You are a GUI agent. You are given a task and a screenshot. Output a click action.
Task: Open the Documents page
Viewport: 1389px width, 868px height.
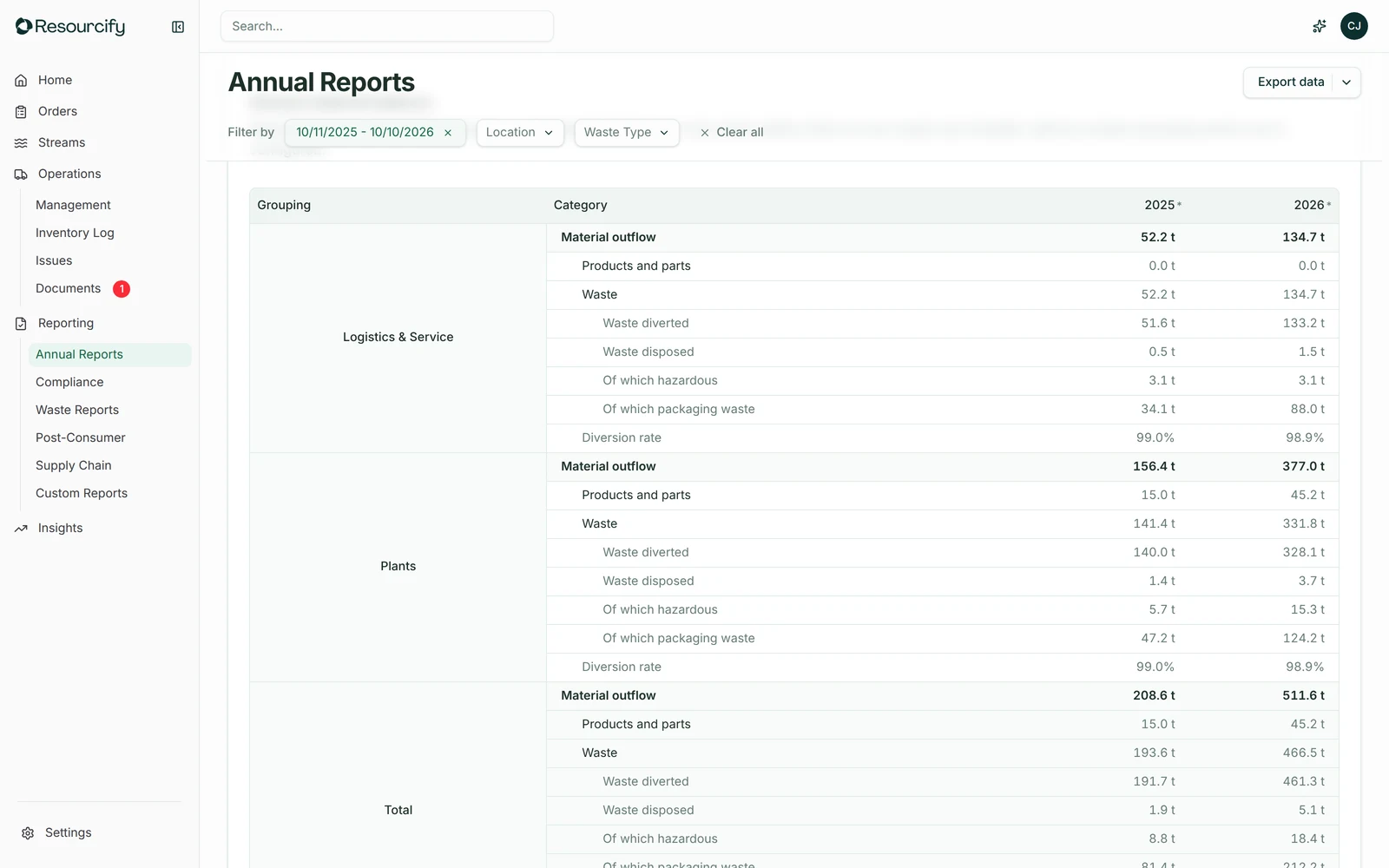point(68,288)
